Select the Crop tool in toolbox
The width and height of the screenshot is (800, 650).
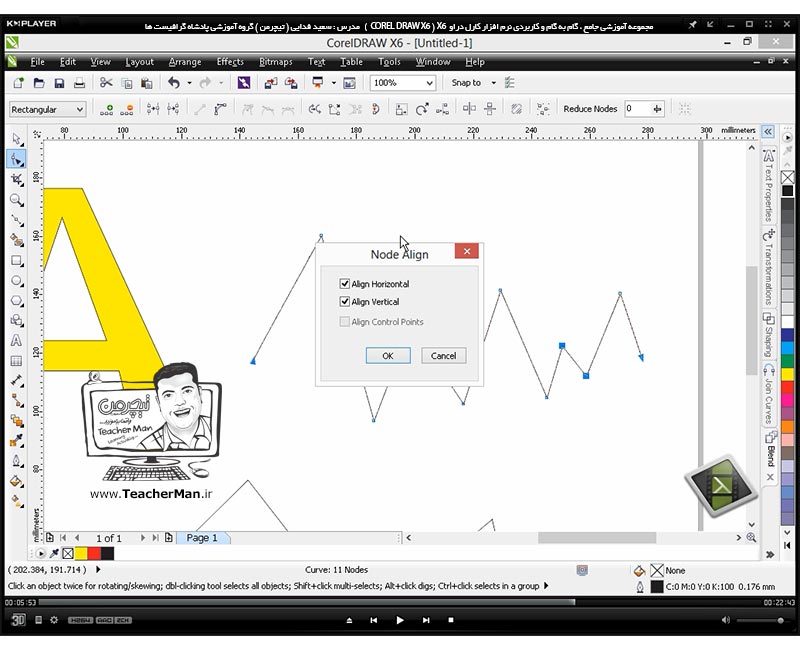(x=16, y=180)
